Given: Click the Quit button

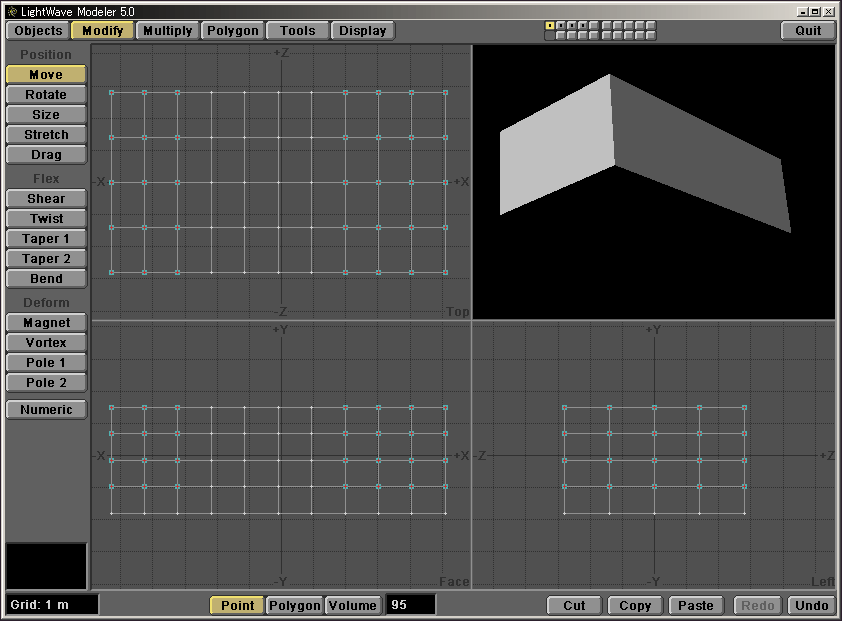Looking at the screenshot, I should (x=808, y=31).
